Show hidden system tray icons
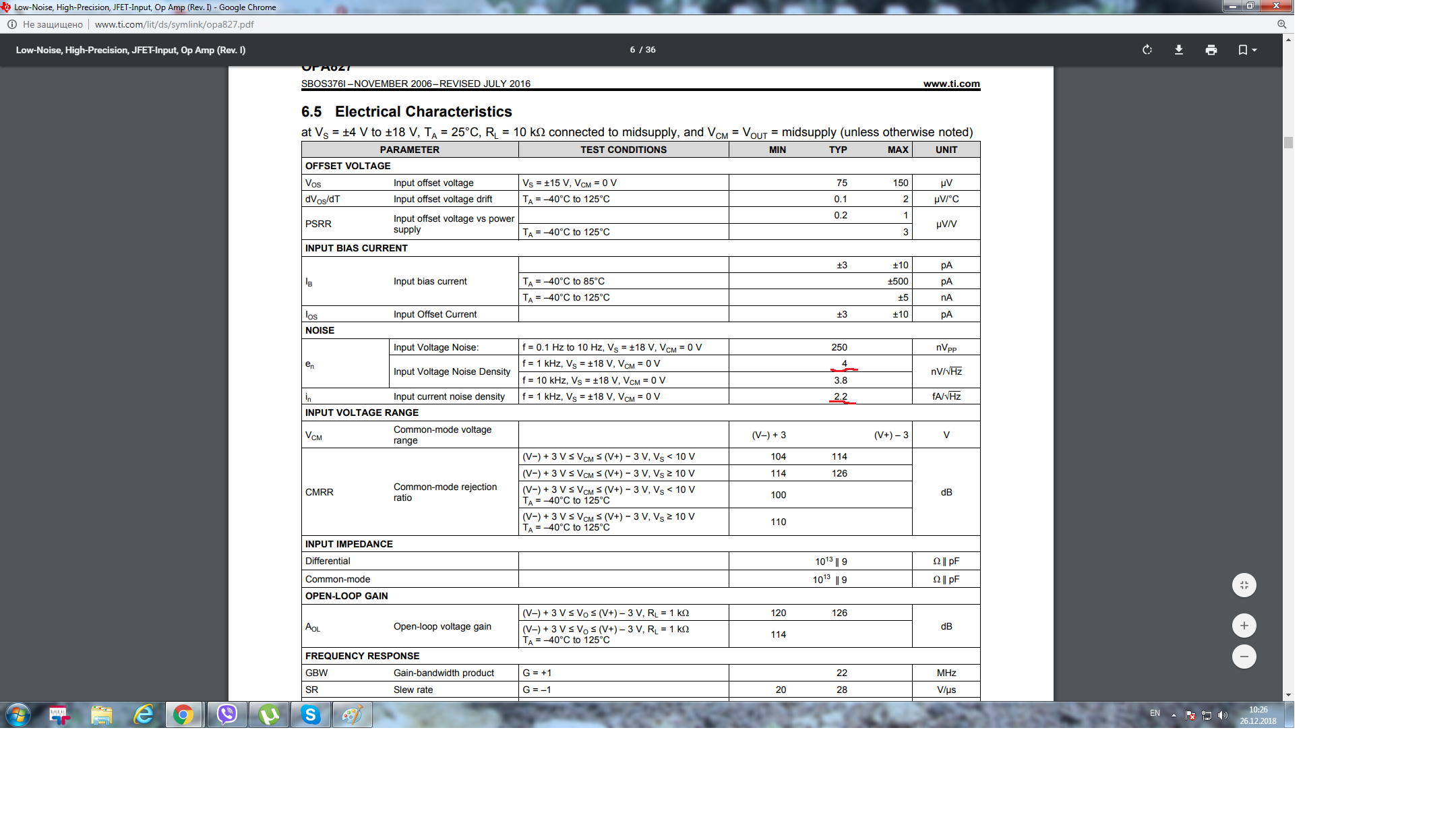Viewport: 1456px width, 819px height. click(x=1174, y=715)
